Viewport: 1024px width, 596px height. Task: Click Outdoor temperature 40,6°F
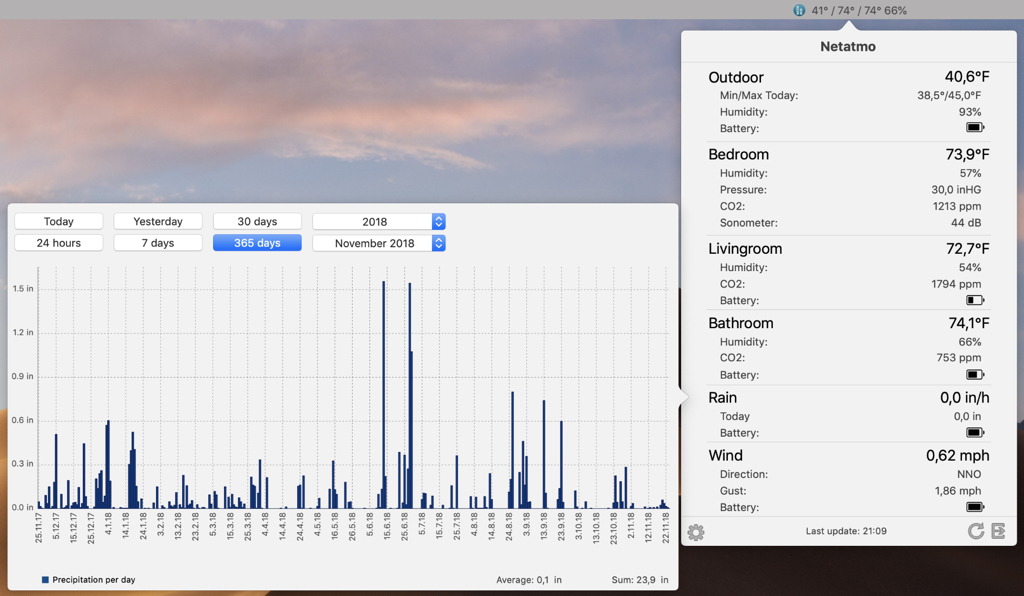967,77
